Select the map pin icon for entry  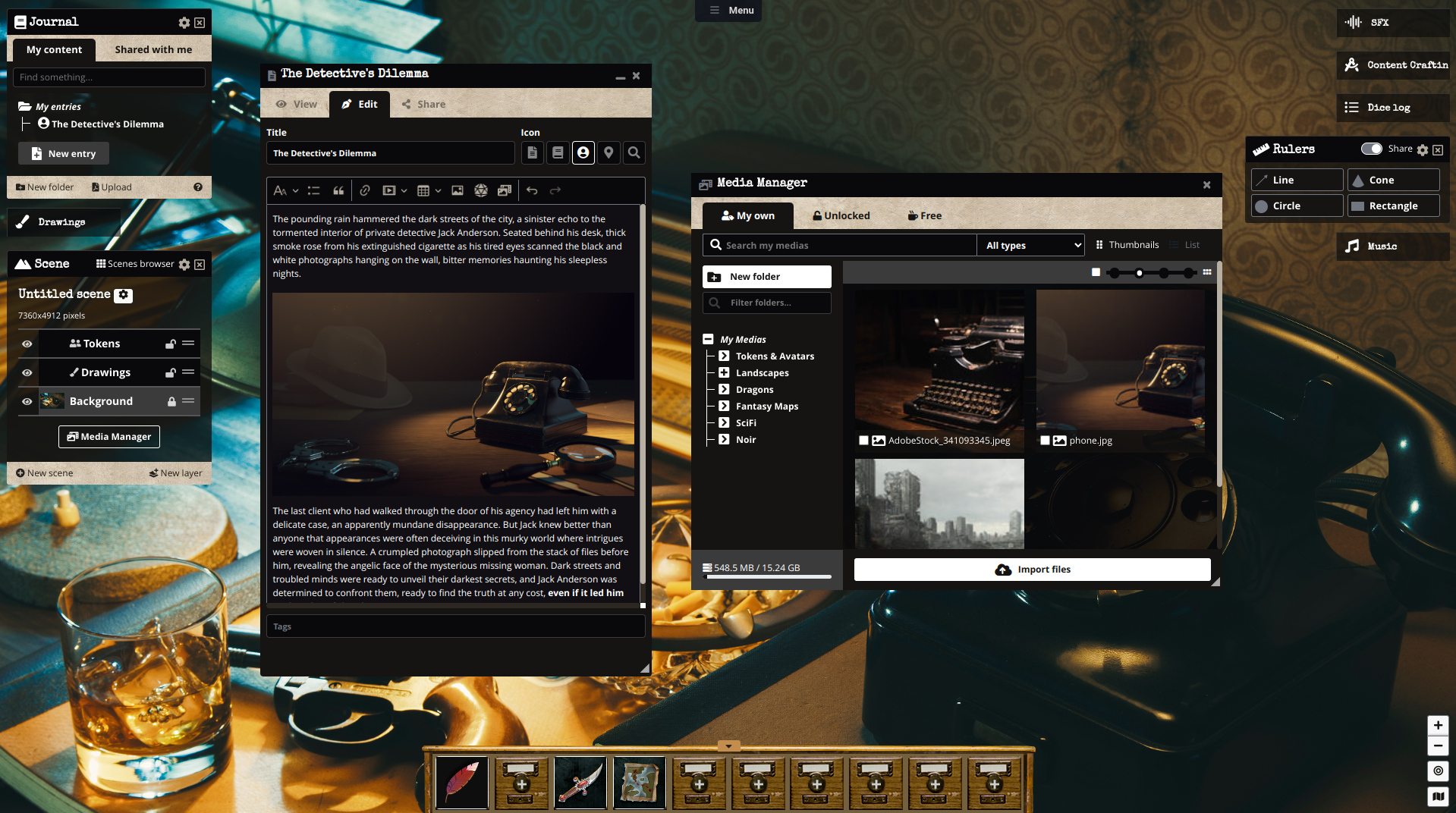[x=609, y=153]
